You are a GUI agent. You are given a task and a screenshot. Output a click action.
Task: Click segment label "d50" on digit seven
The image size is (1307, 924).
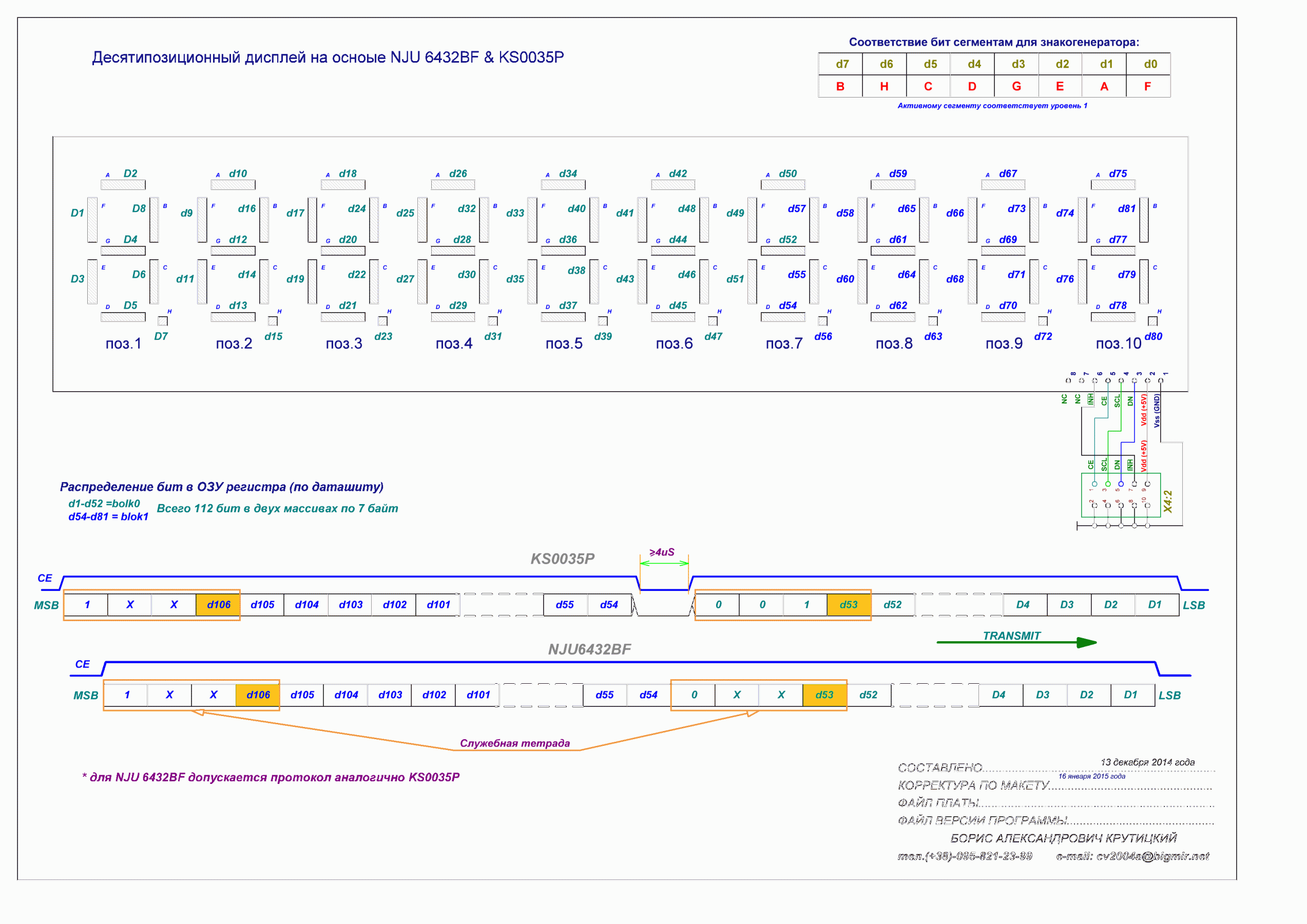pyautogui.click(x=788, y=174)
